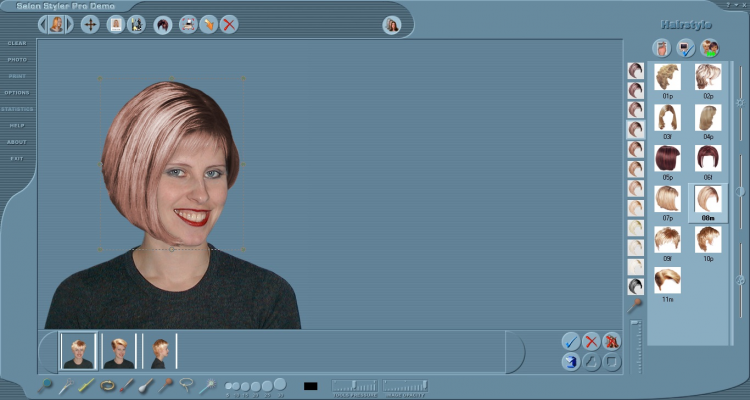Select hairstyle thumbnail 10p
Image resolution: width=750 pixels, height=400 pixels.
(708, 238)
